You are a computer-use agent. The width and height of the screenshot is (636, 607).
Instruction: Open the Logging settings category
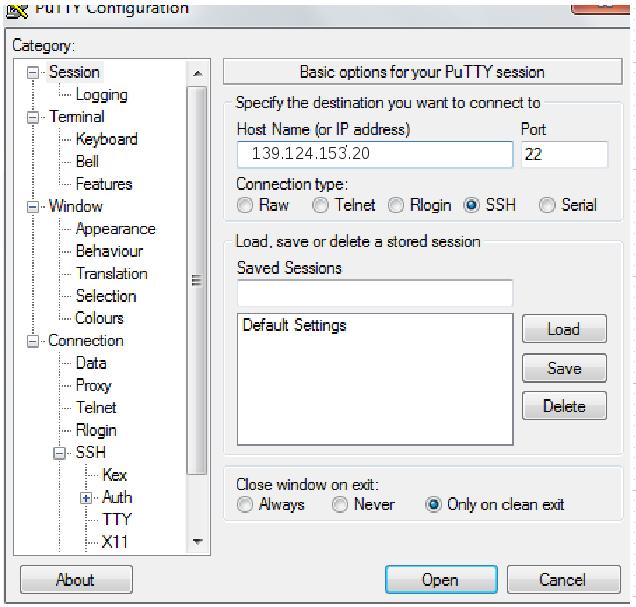pyautogui.click(x=101, y=95)
